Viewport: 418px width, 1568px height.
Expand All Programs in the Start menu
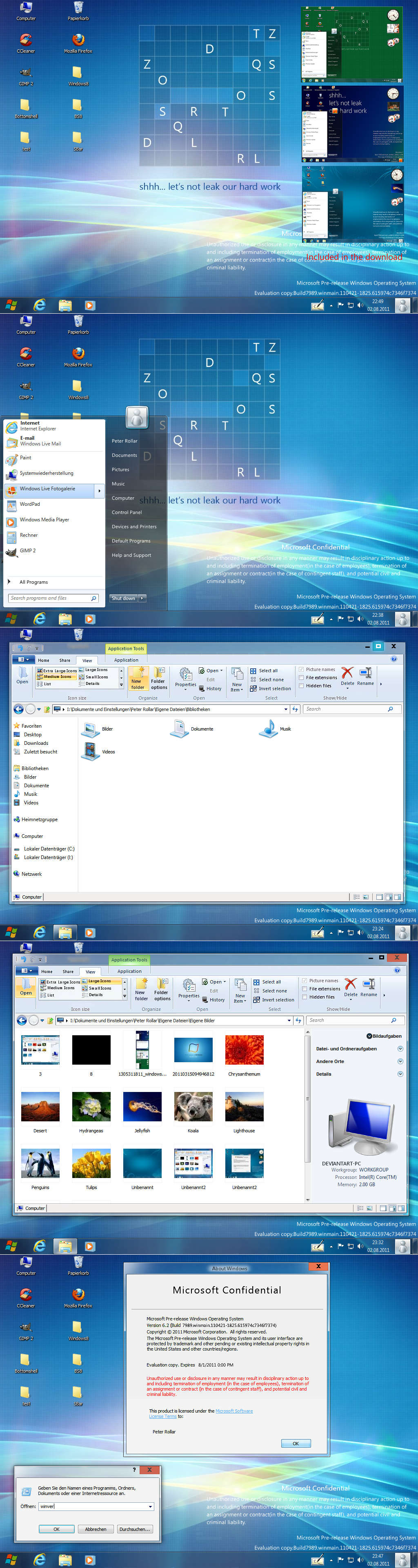[29, 582]
